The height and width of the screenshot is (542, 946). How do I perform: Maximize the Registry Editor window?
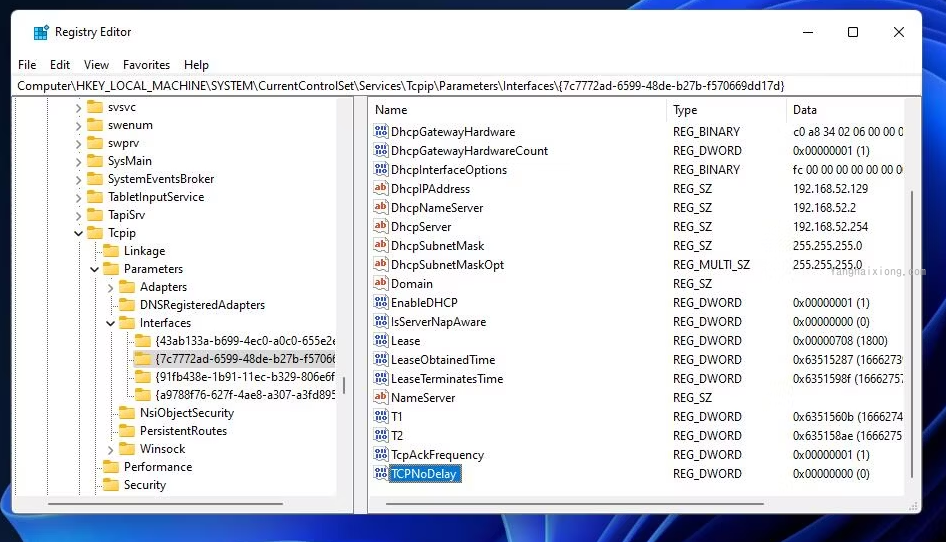[852, 32]
